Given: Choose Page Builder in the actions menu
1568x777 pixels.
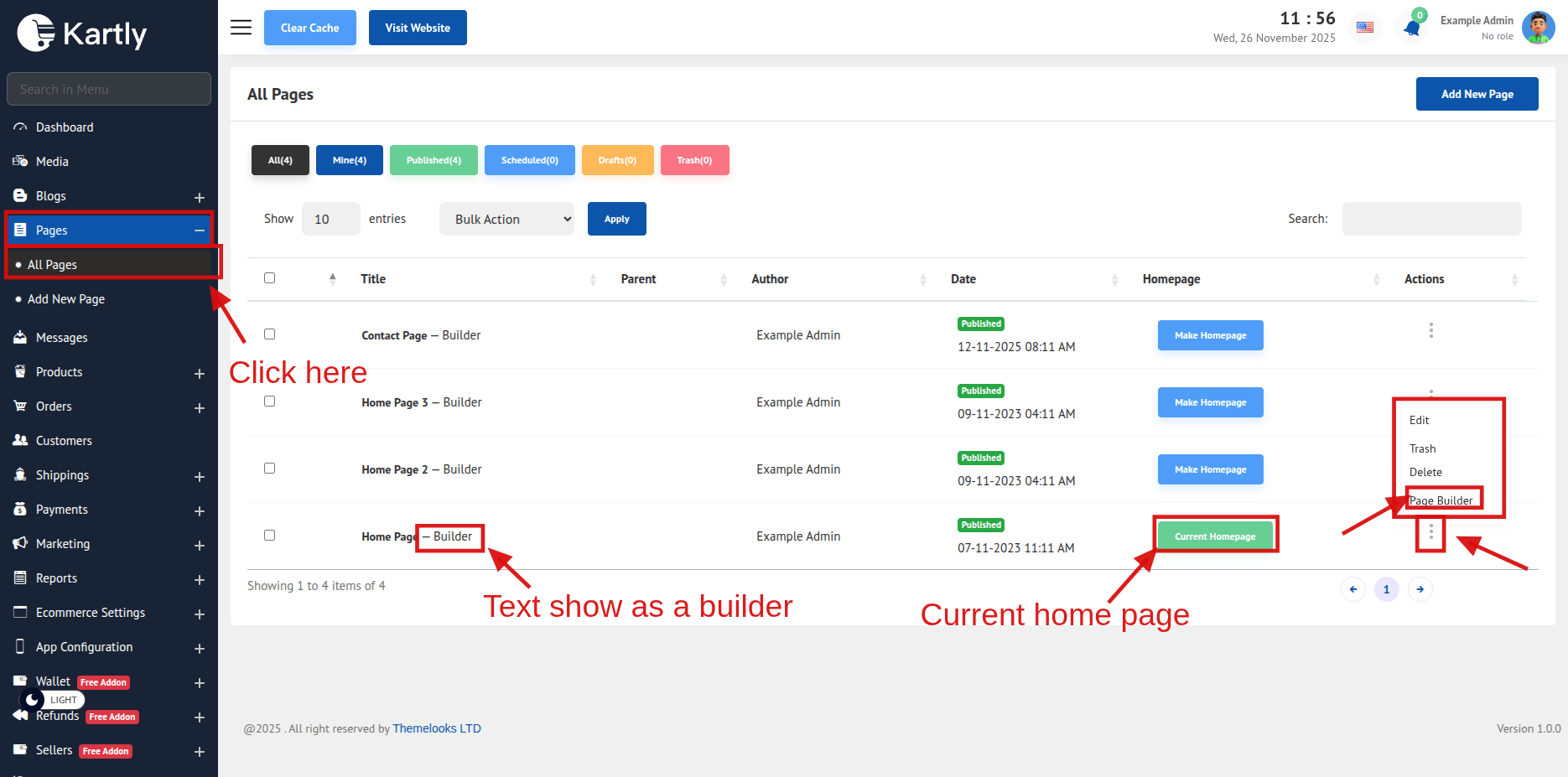Looking at the screenshot, I should [1441, 500].
